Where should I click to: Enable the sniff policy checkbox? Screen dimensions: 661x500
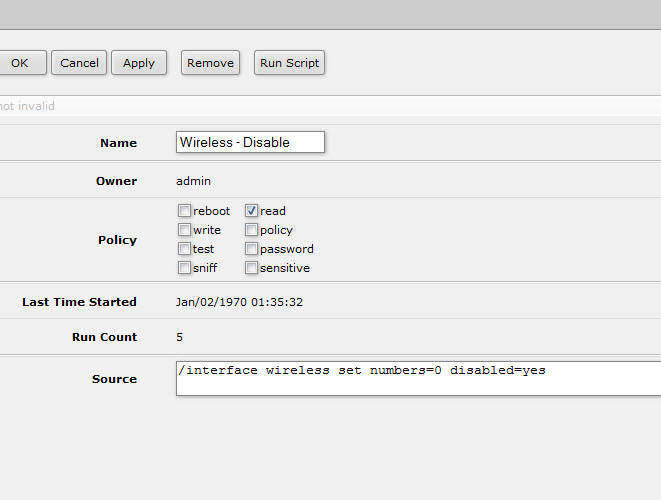[184, 268]
